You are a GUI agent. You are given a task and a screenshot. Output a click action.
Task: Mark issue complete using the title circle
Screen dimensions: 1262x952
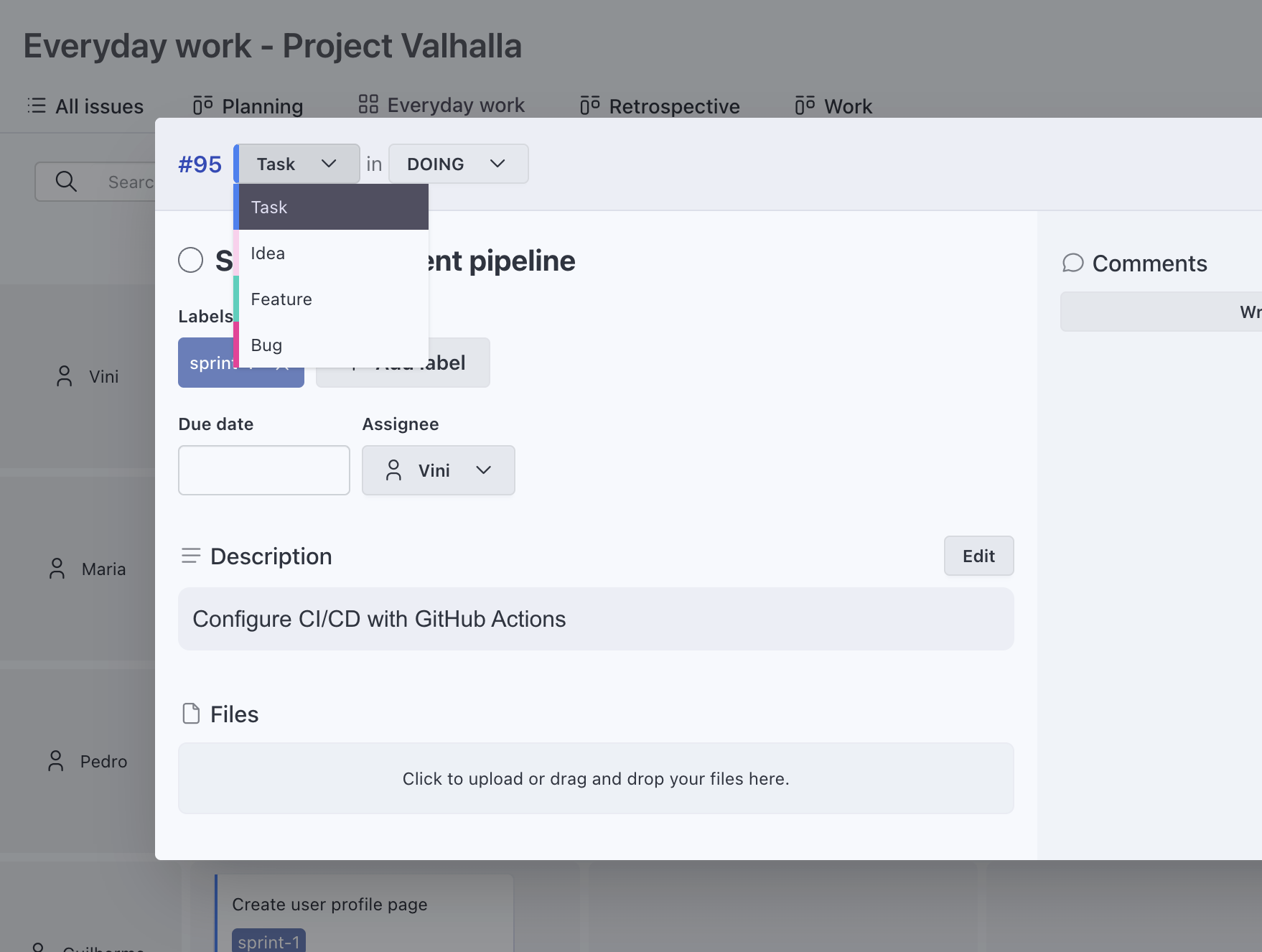point(191,260)
